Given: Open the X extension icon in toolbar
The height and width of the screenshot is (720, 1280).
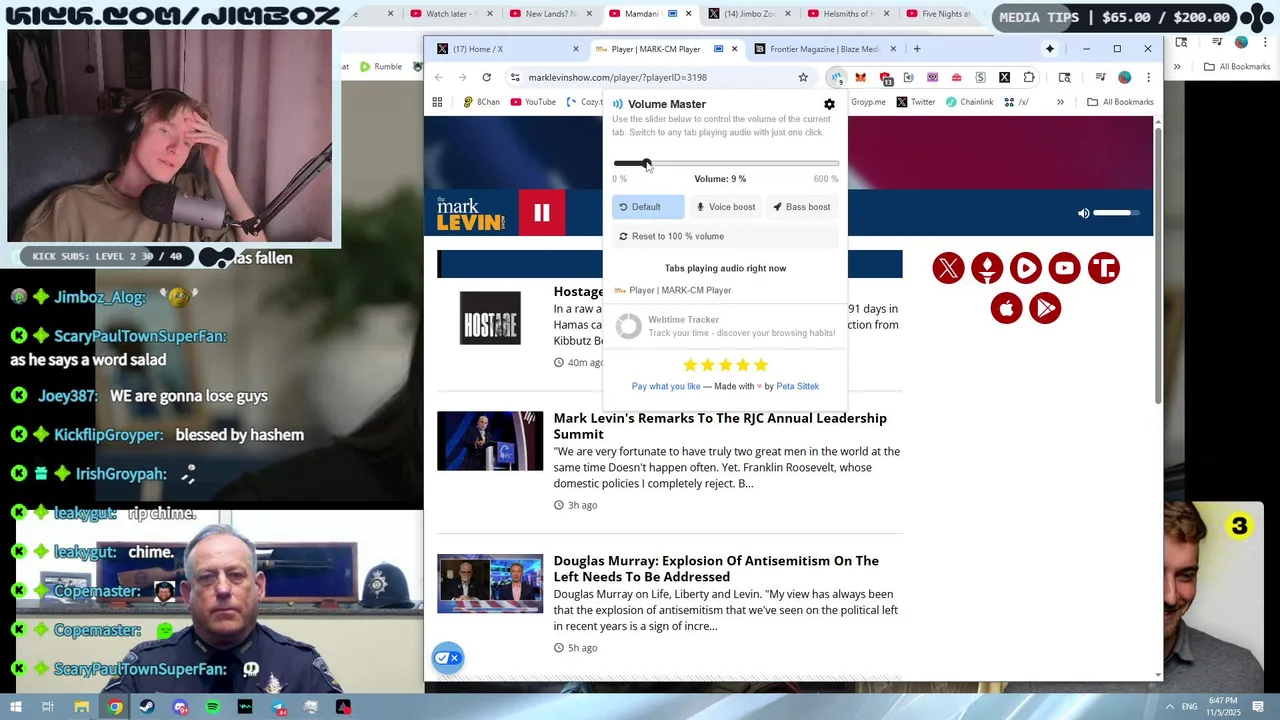Looking at the screenshot, I should (1004, 77).
